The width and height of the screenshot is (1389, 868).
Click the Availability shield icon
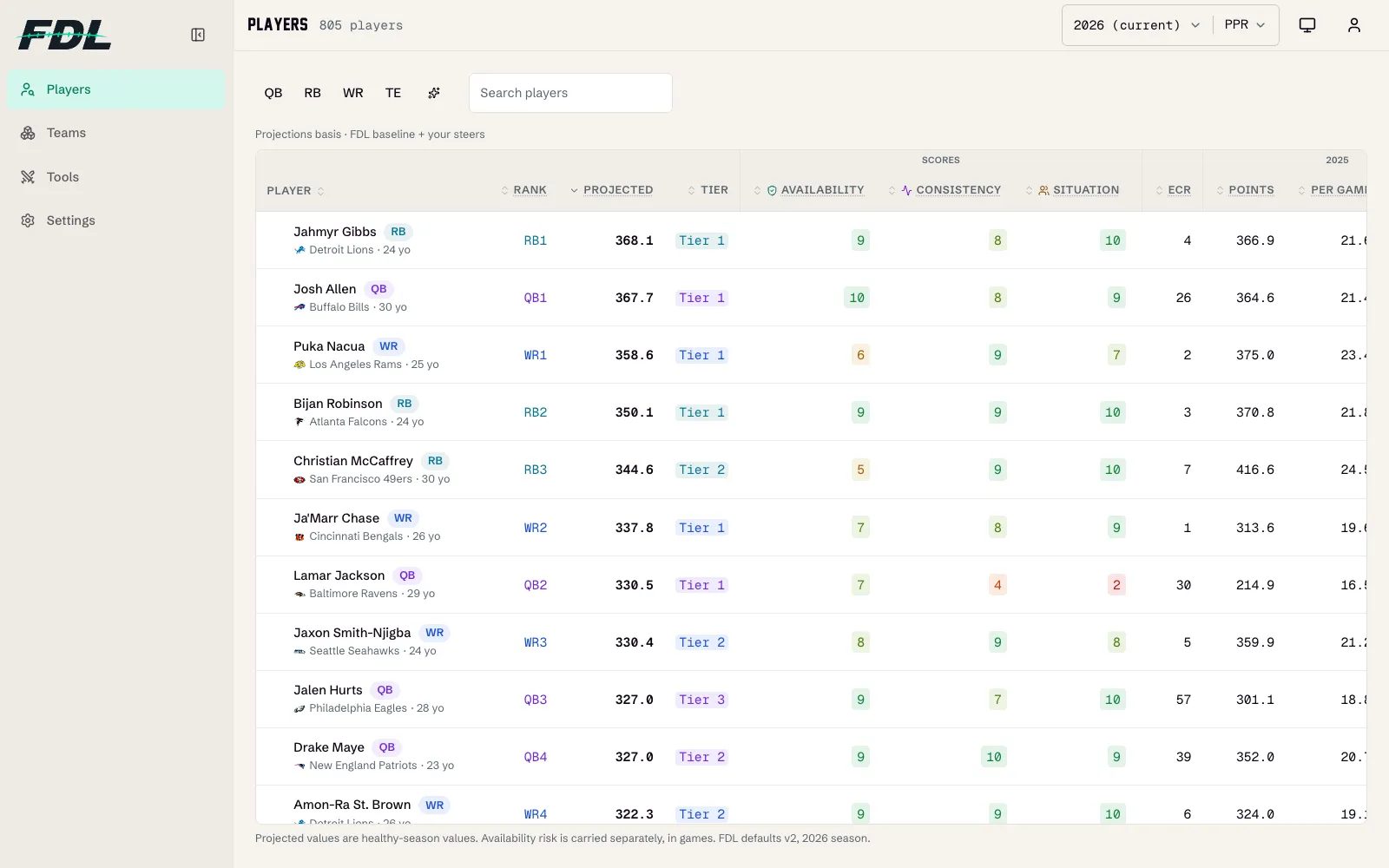coord(772,190)
